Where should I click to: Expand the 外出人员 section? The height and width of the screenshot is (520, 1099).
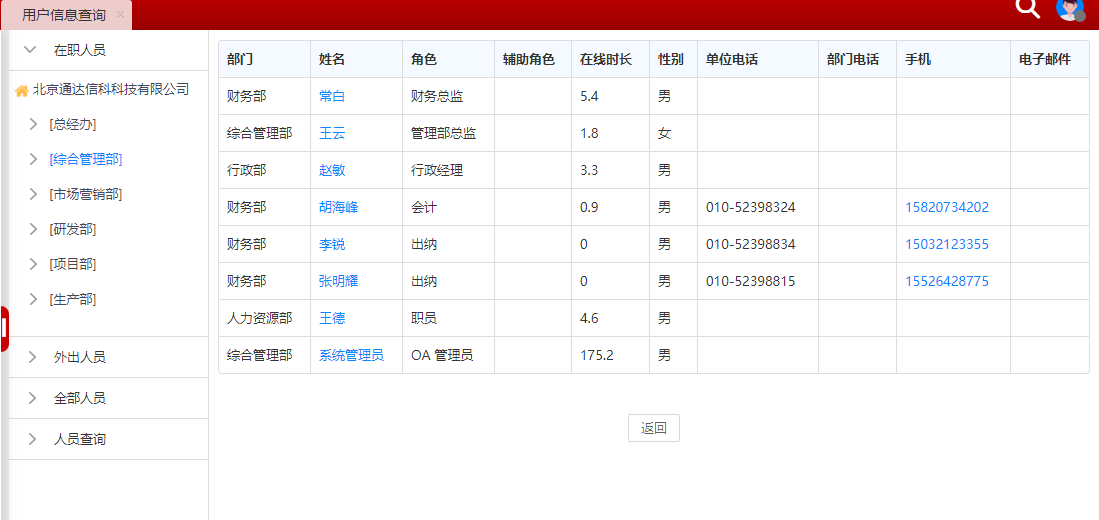tap(32, 357)
